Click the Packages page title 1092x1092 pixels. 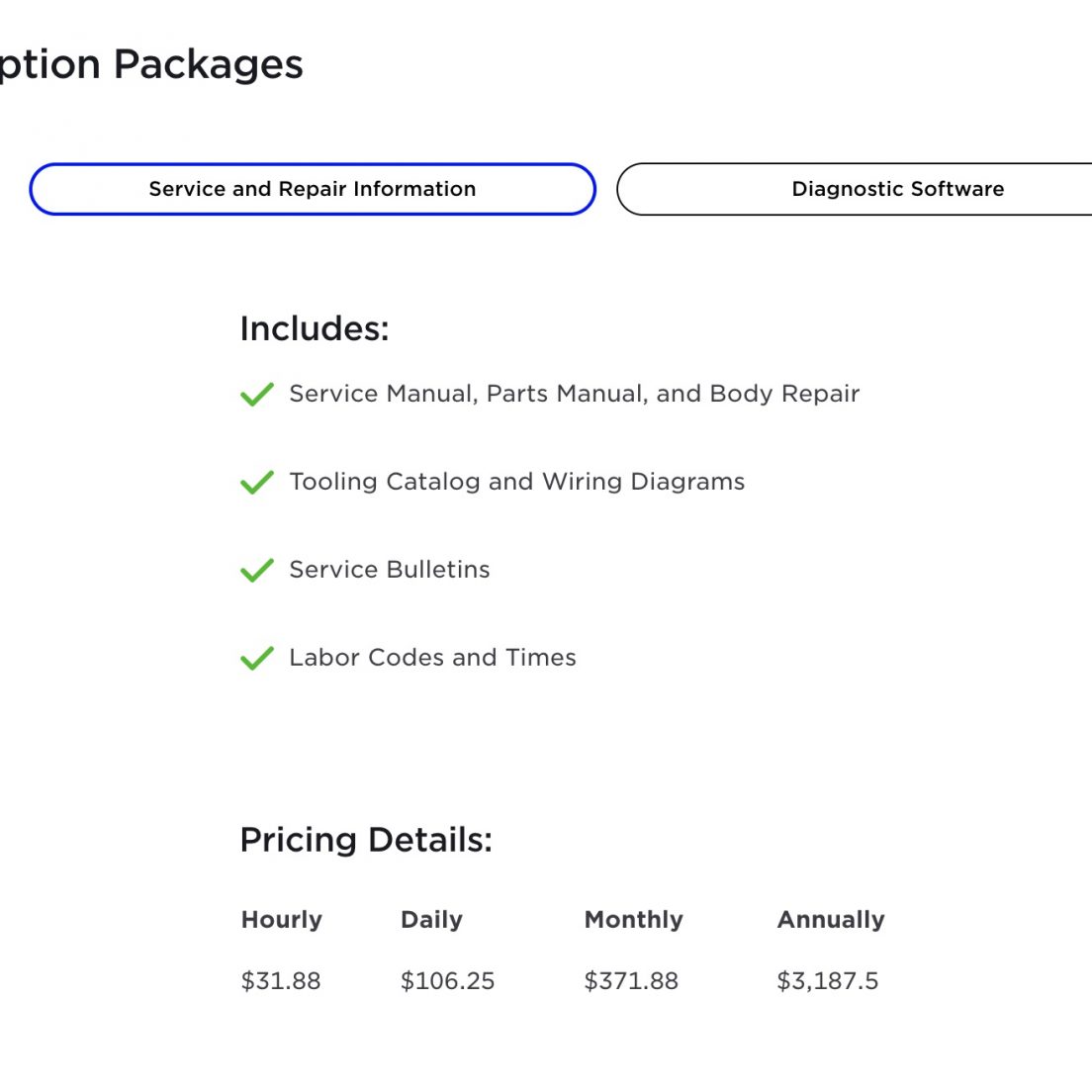(151, 64)
